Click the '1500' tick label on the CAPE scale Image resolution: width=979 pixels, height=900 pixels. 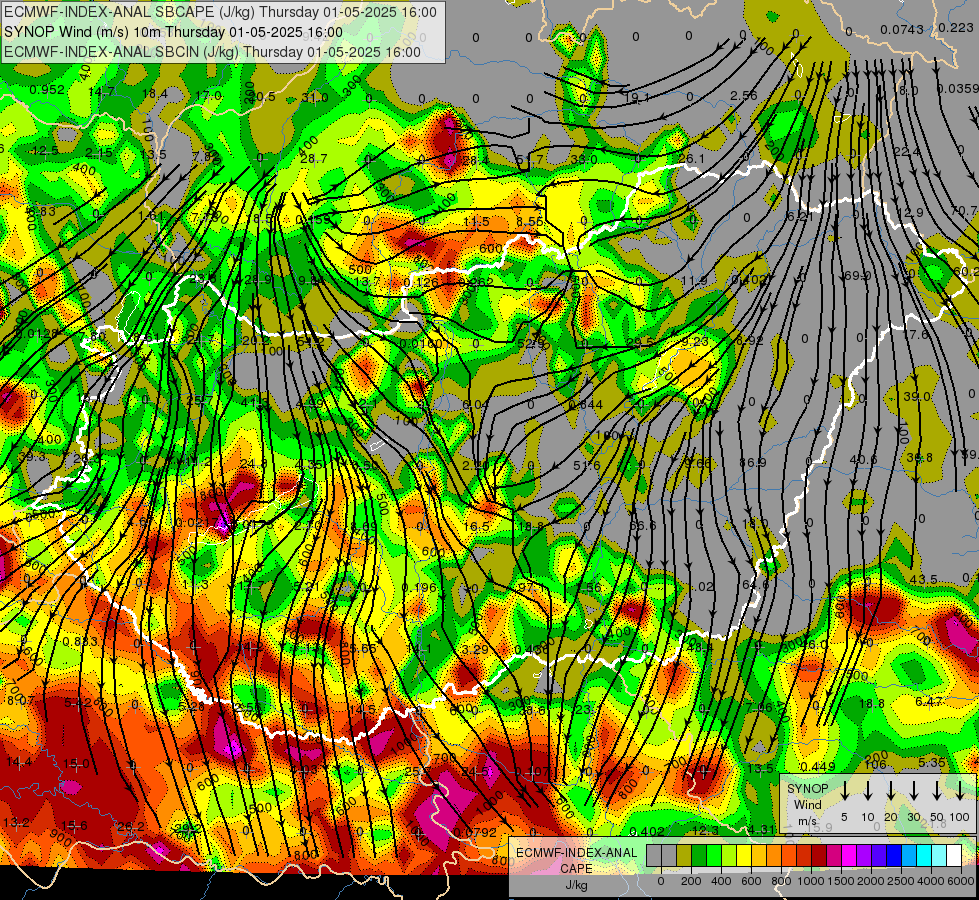tap(841, 881)
